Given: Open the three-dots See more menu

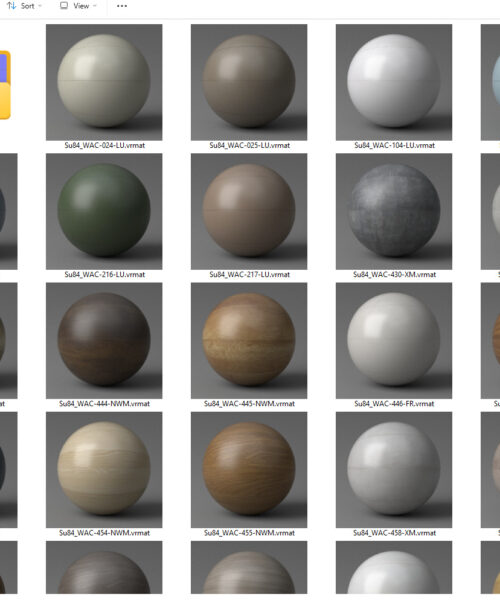Looking at the screenshot, I should tap(122, 6).
